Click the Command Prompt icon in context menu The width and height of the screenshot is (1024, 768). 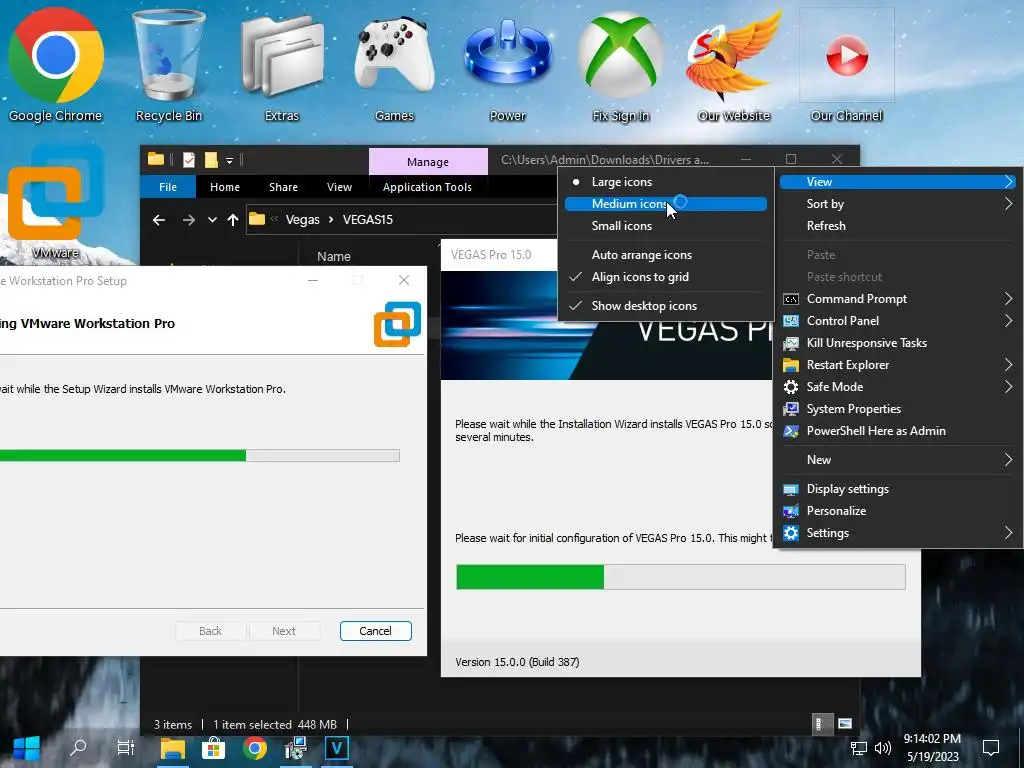(x=791, y=299)
